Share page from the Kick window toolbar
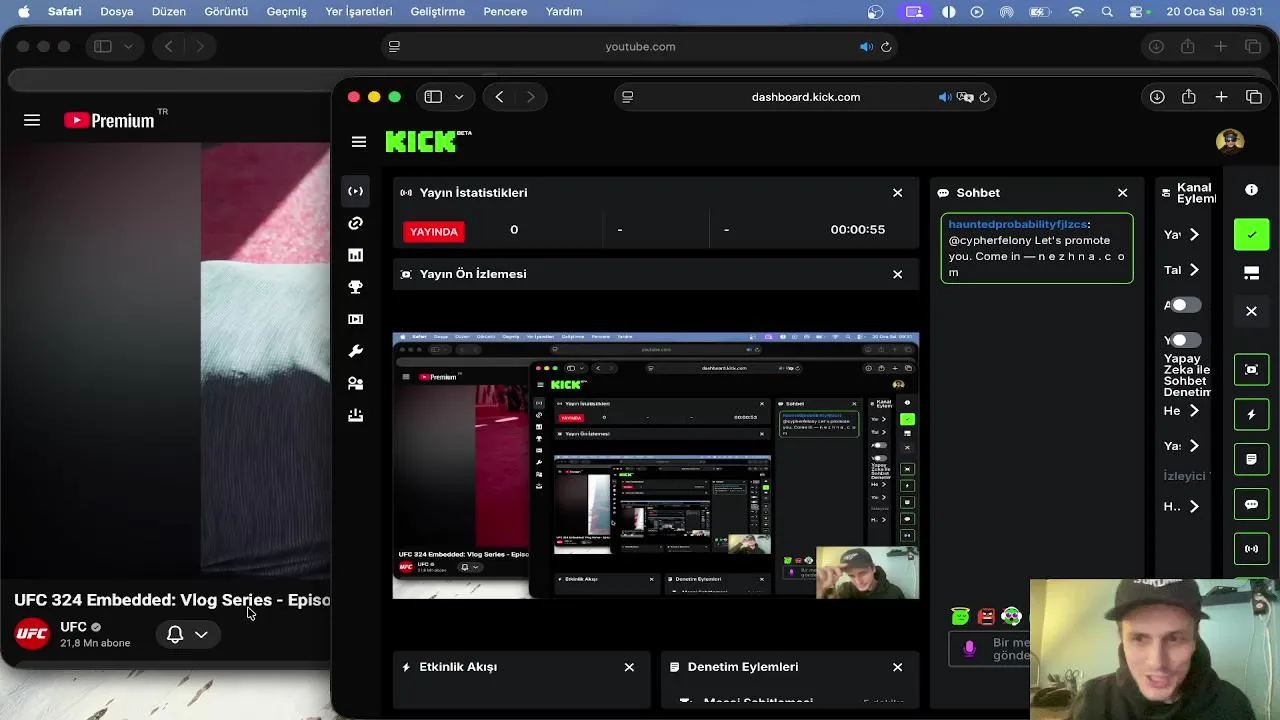This screenshot has width=1280, height=720. pyautogui.click(x=1189, y=97)
